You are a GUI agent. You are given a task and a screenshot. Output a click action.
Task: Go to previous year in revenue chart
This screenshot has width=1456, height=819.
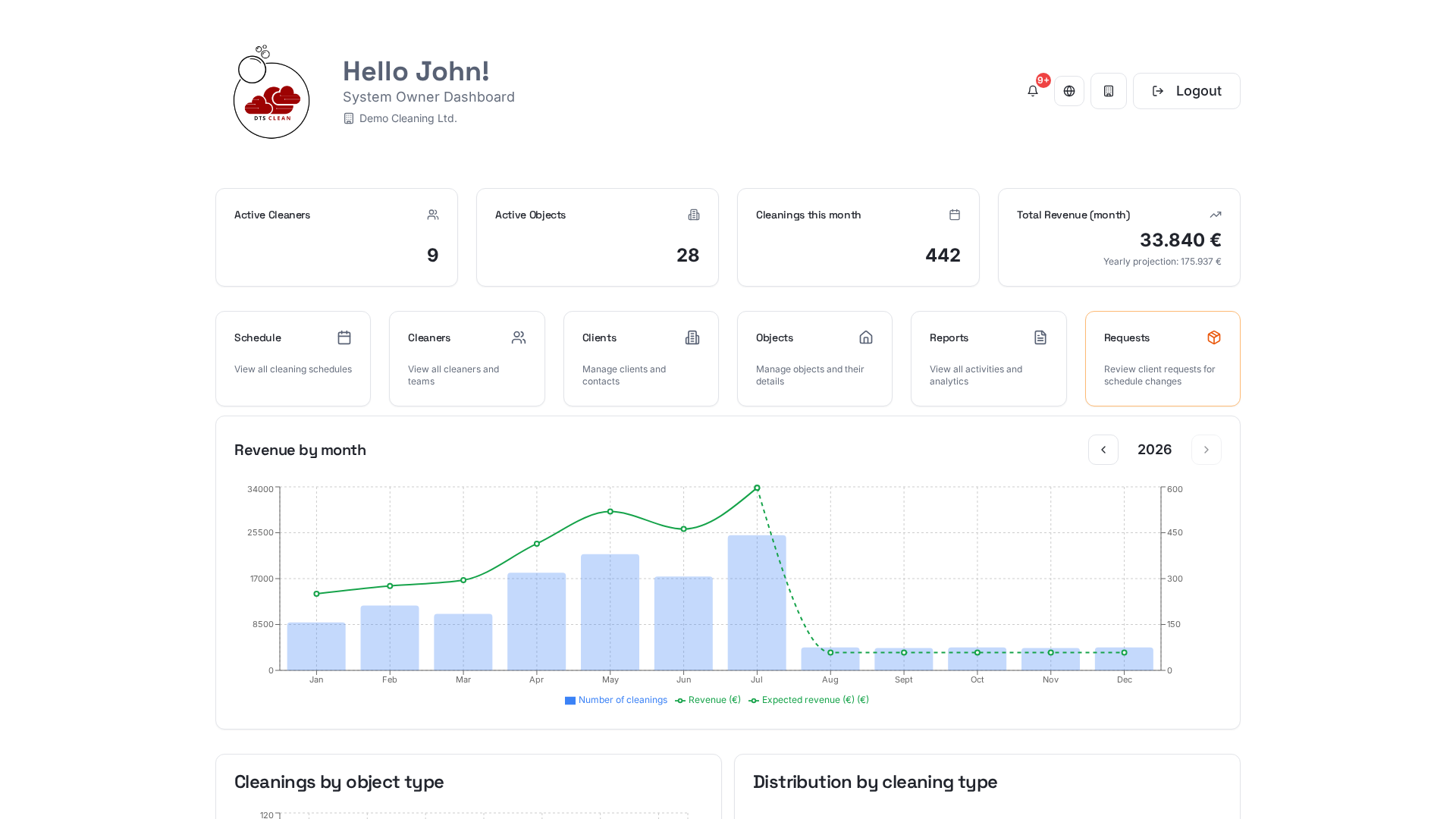coord(1103,450)
